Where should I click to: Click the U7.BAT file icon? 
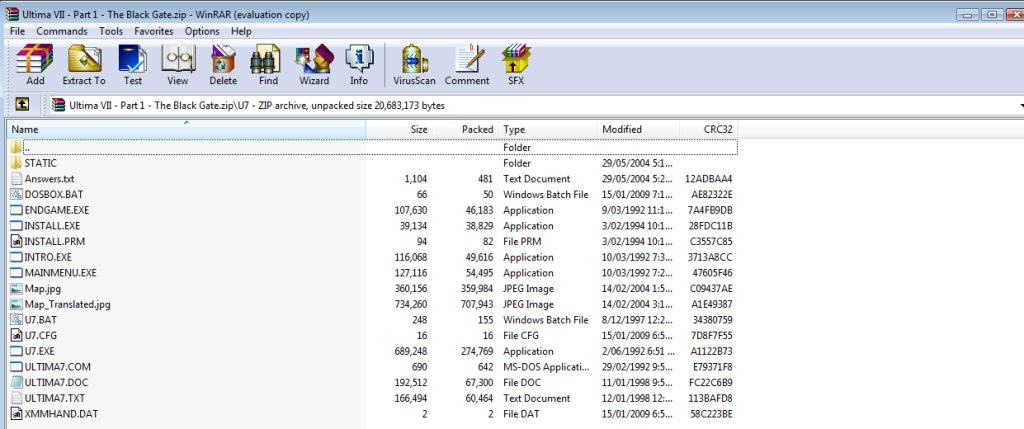point(17,320)
